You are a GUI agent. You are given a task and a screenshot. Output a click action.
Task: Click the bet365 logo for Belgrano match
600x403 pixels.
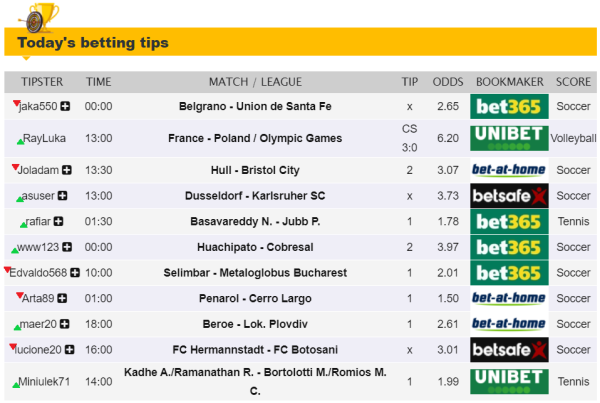[x=509, y=106]
